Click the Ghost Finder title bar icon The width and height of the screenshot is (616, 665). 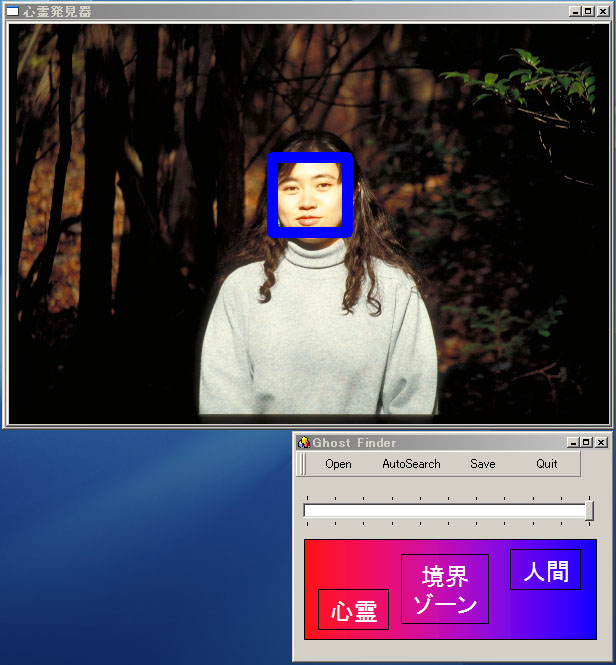[x=304, y=442]
